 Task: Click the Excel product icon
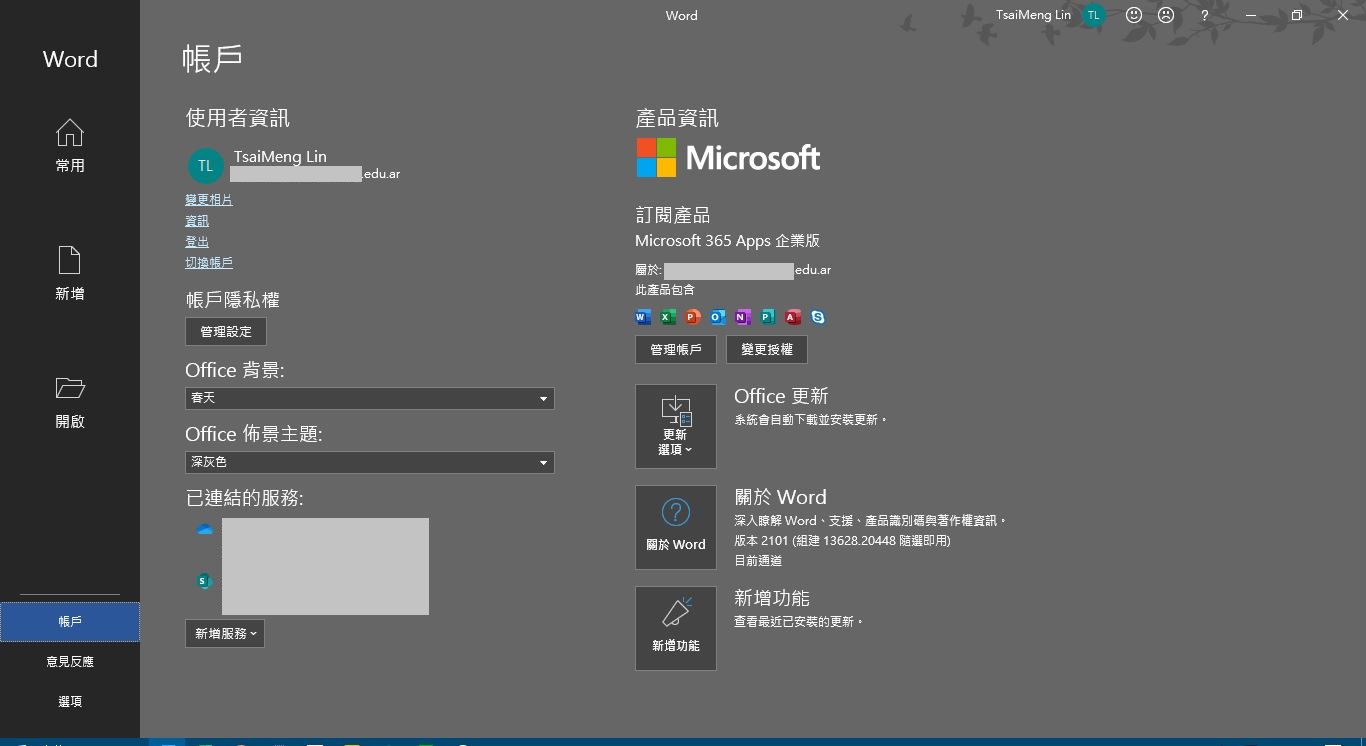tap(668, 317)
